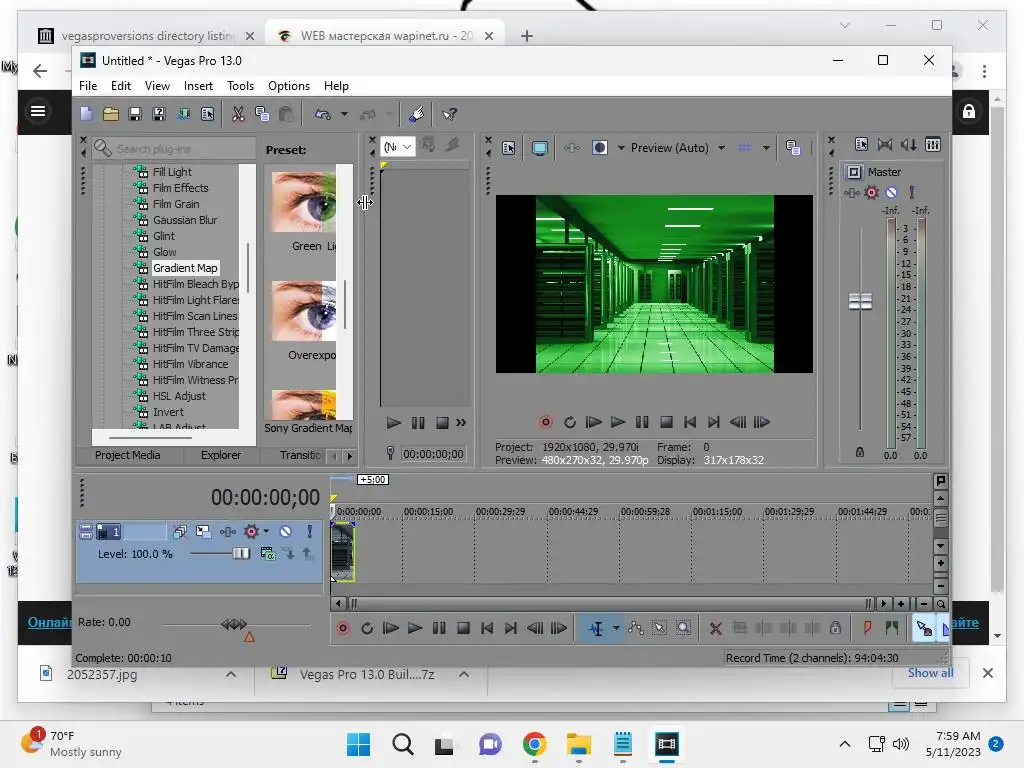1024x768 pixels.
Task: Open the Undo history dropdown arrow
Action: coord(344,114)
